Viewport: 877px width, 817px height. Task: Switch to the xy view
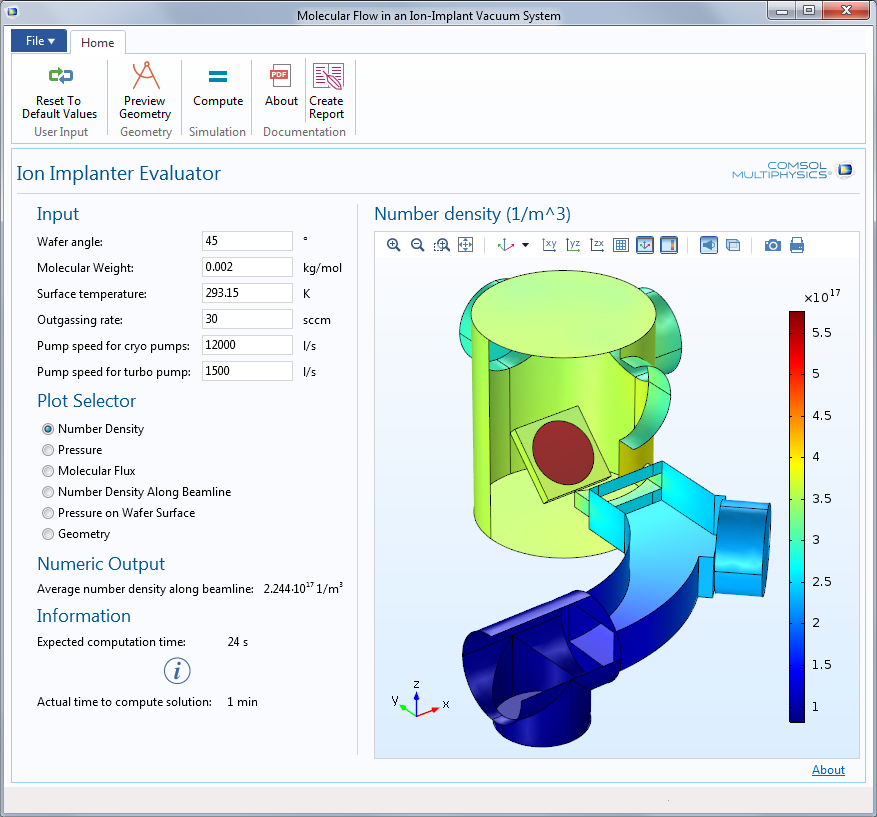(549, 245)
